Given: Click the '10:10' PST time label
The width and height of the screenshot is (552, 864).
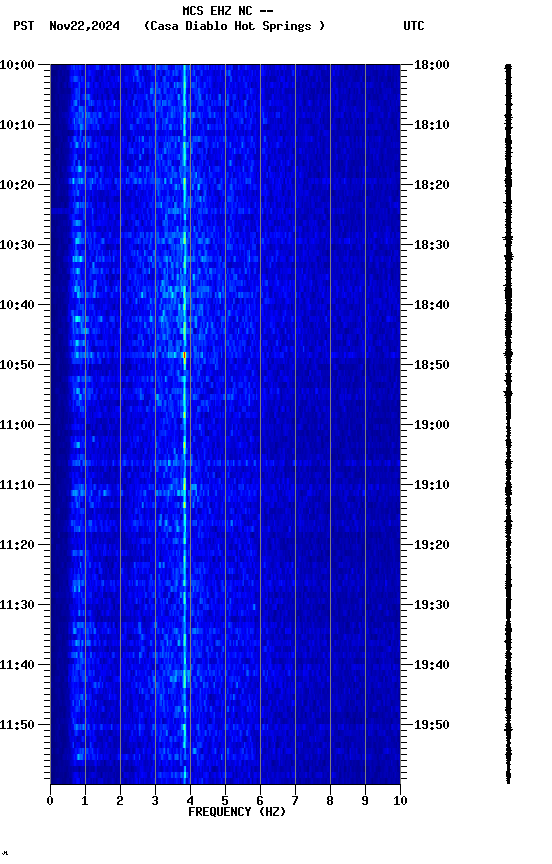Looking at the screenshot, I should pyautogui.click(x=17, y=125).
